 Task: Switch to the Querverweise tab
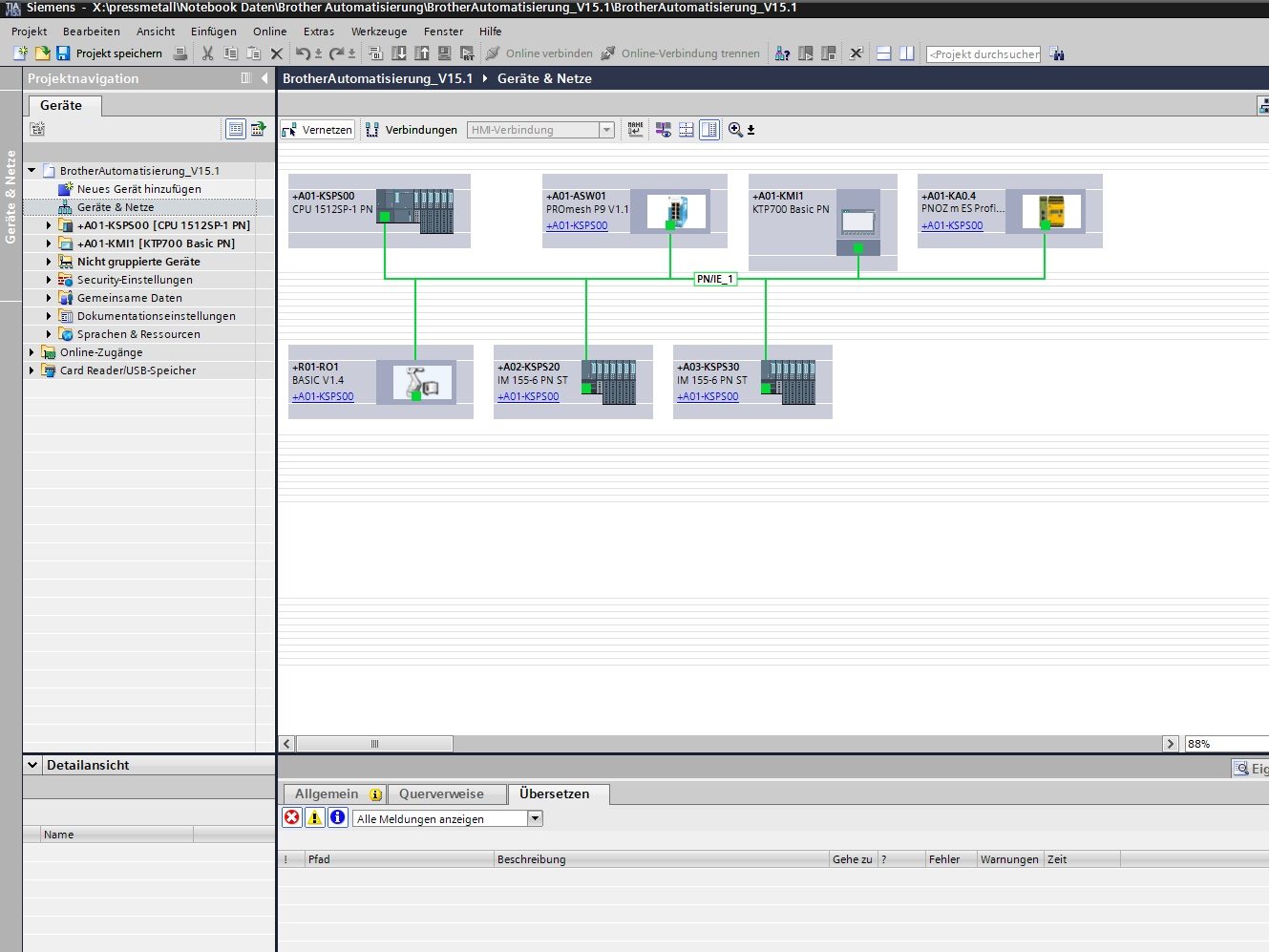coord(441,793)
